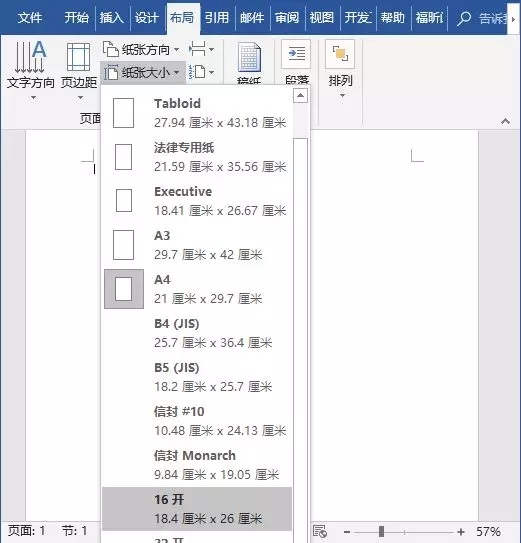Open the 文件 file menu
This screenshot has width=521, height=543.
point(30,17)
